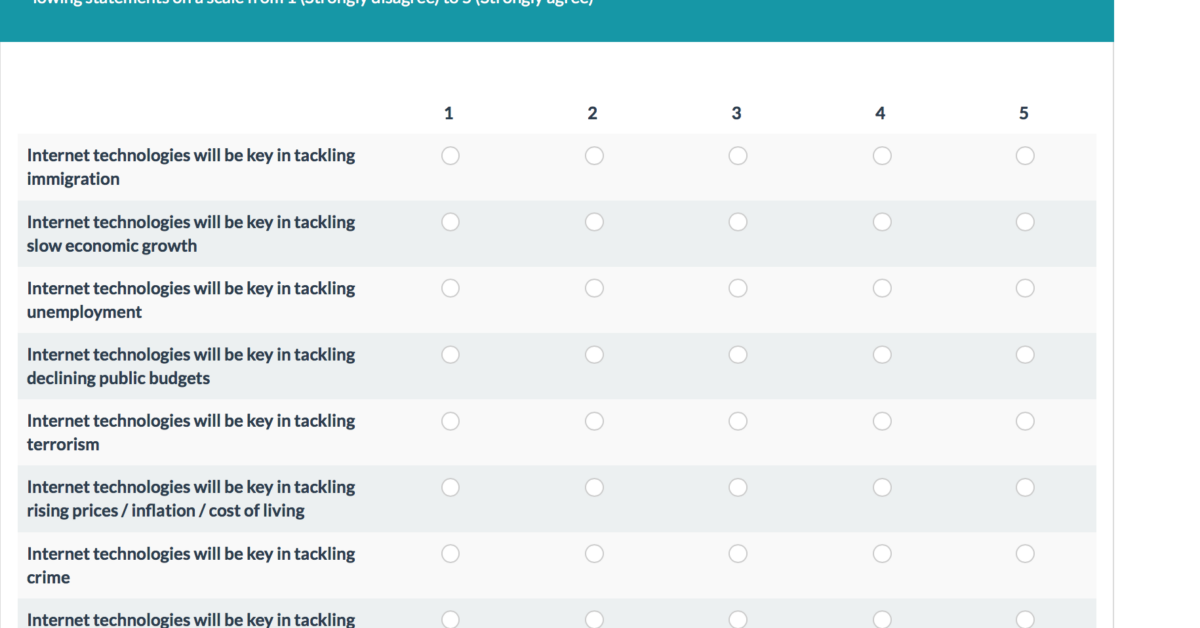1200x628 pixels.
Task: Select rating 1 for tackling immigration
Action: (x=450, y=156)
